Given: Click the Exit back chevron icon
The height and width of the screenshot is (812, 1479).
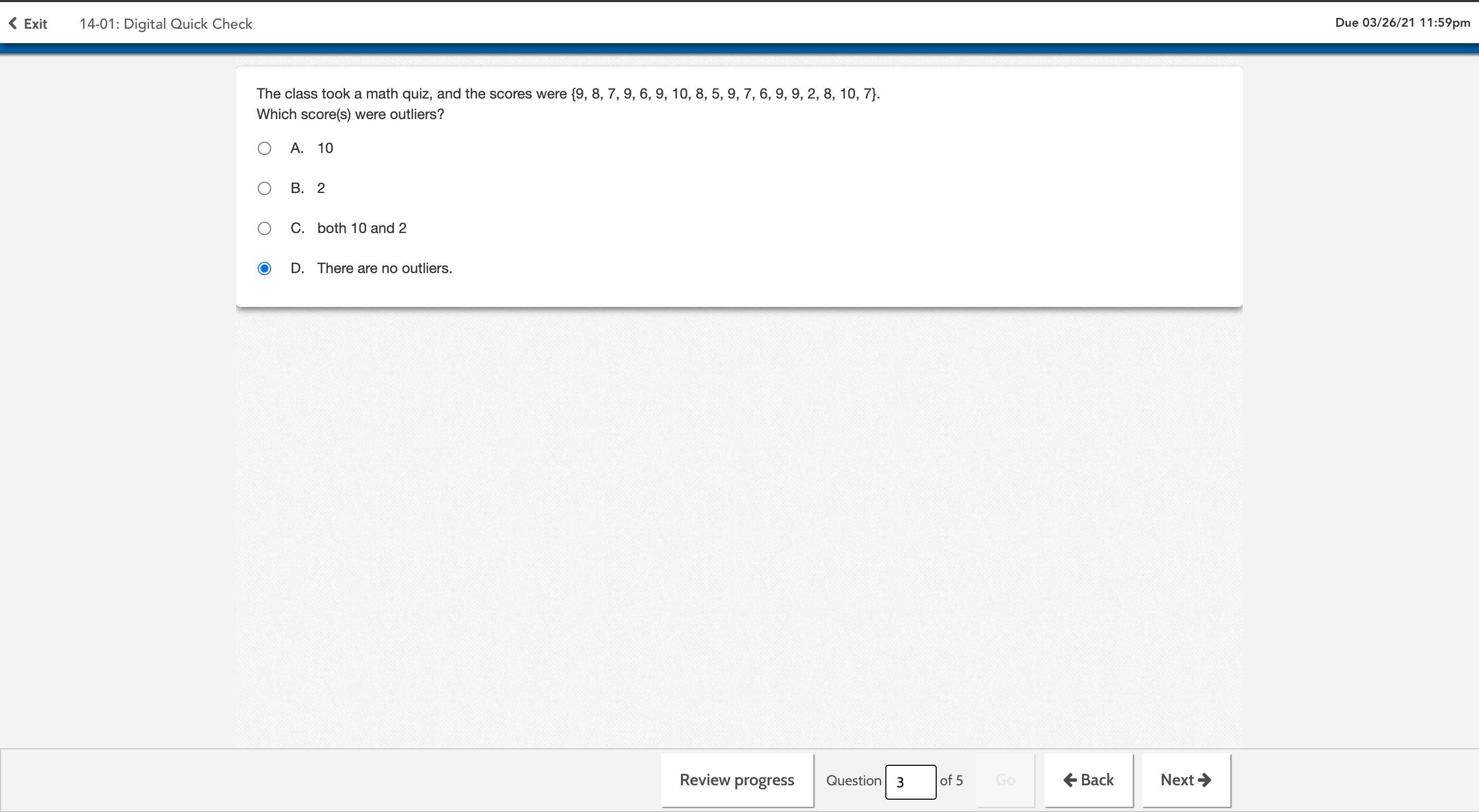Looking at the screenshot, I should (13, 24).
